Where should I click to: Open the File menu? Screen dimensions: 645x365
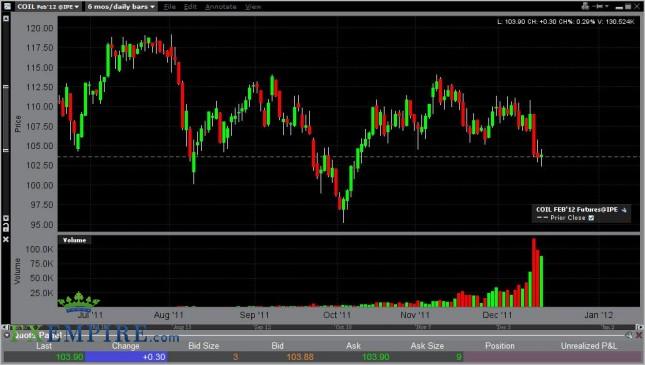click(170, 7)
